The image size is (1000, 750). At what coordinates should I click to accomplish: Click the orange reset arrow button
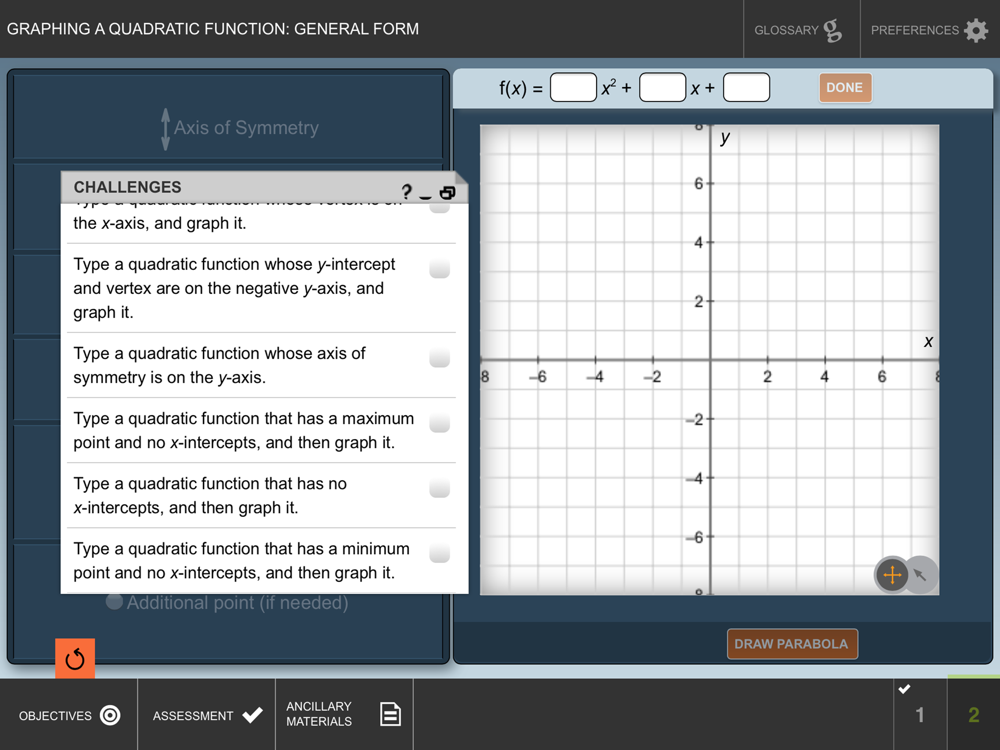click(75, 659)
